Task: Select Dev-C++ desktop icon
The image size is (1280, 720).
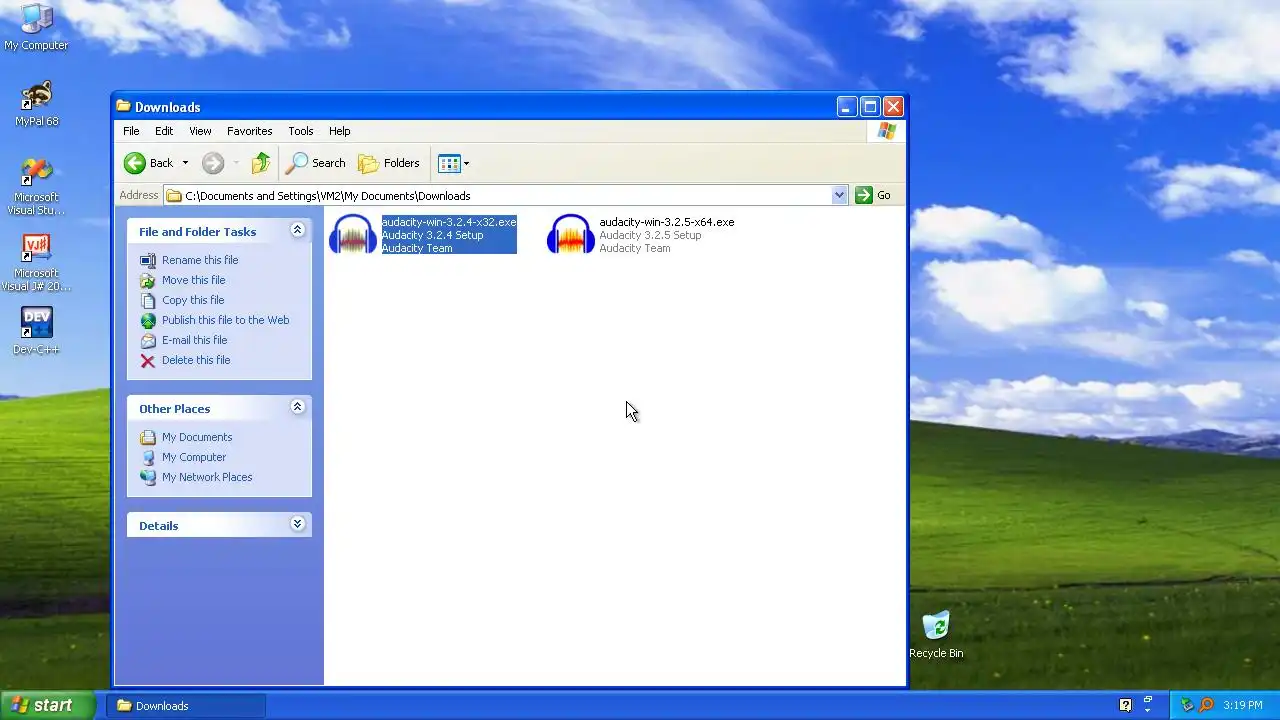Action: pos(36,331)
